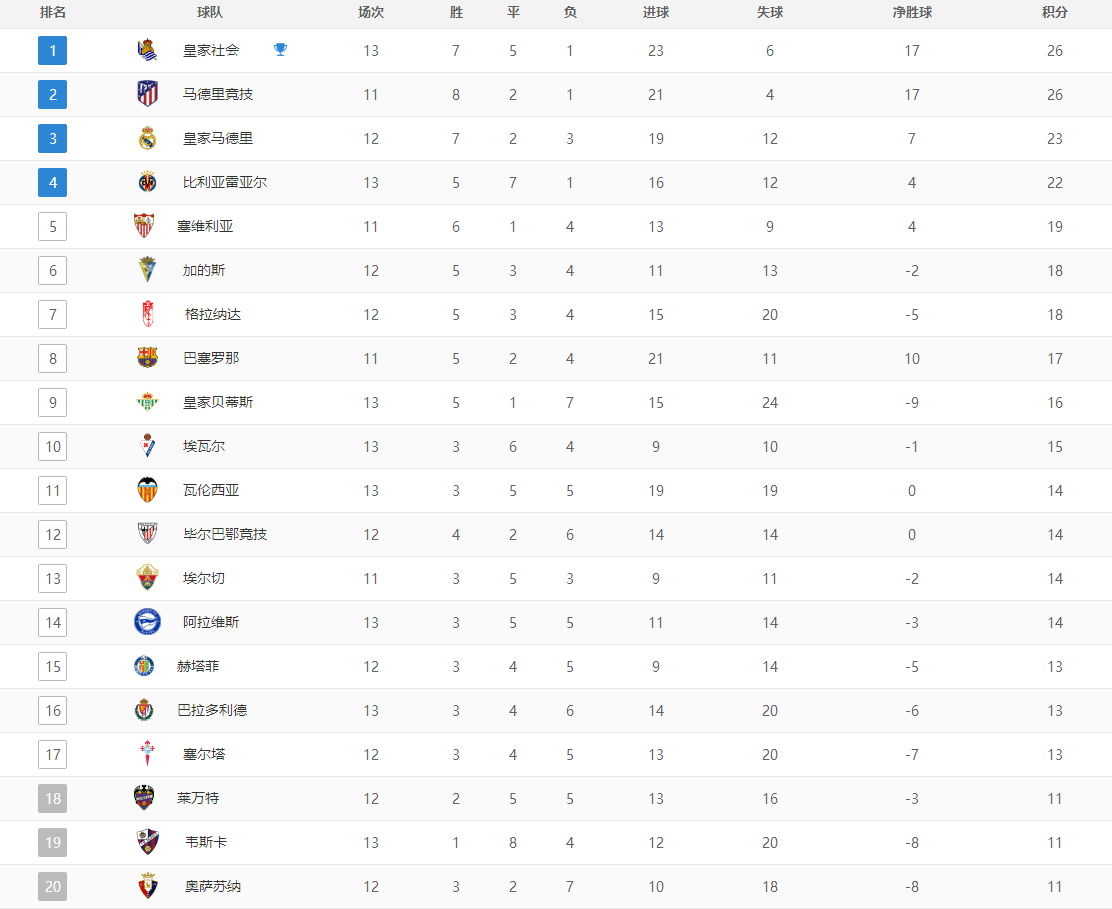Click the Real Sociedad club crest
1112x909 pixels.
click(x=147, y=50)
